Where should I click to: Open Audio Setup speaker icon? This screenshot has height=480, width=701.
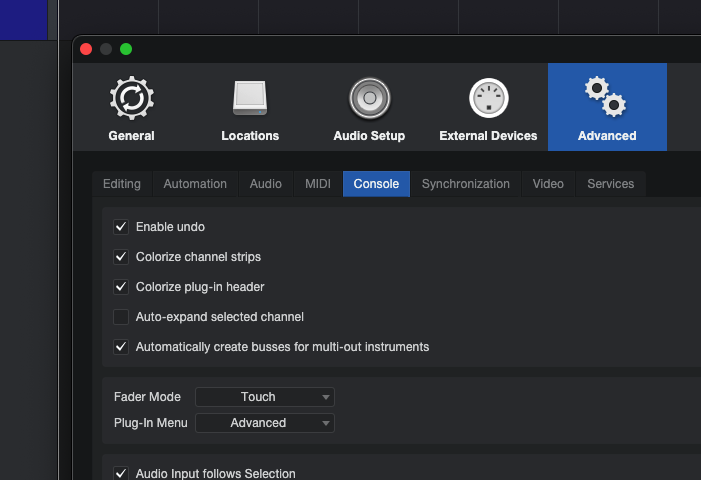tap(369, 98)
